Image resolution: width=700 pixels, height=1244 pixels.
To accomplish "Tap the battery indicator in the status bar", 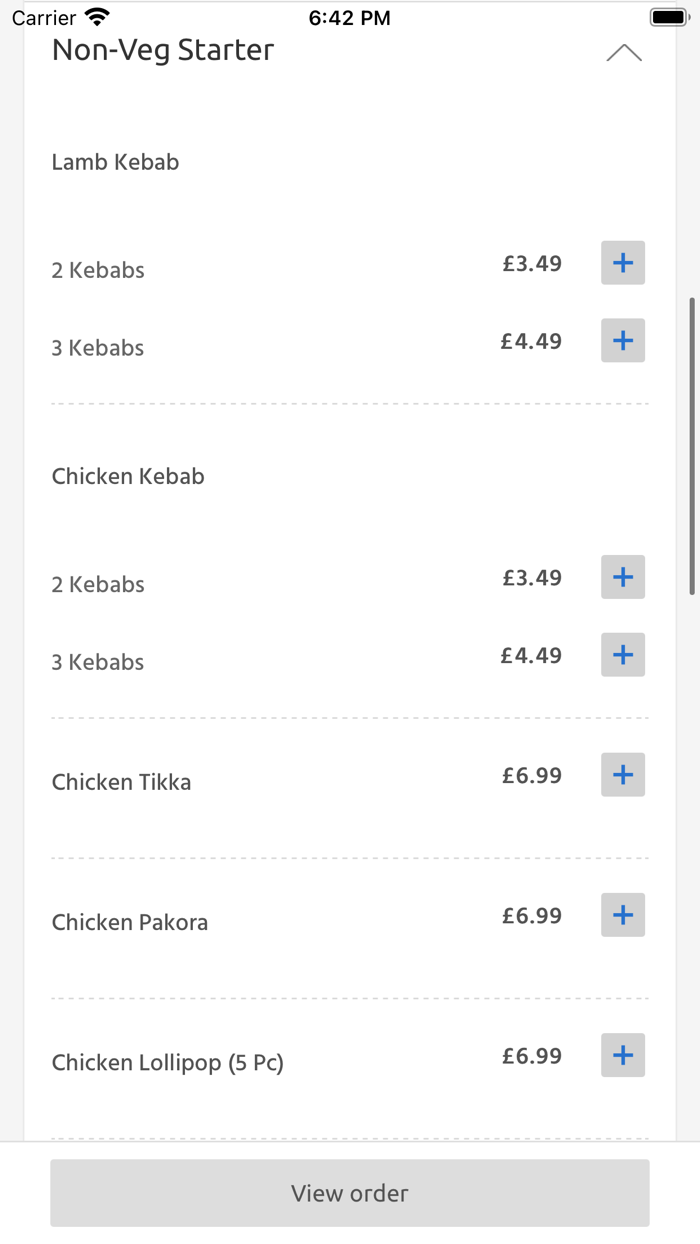I will 667,15.
